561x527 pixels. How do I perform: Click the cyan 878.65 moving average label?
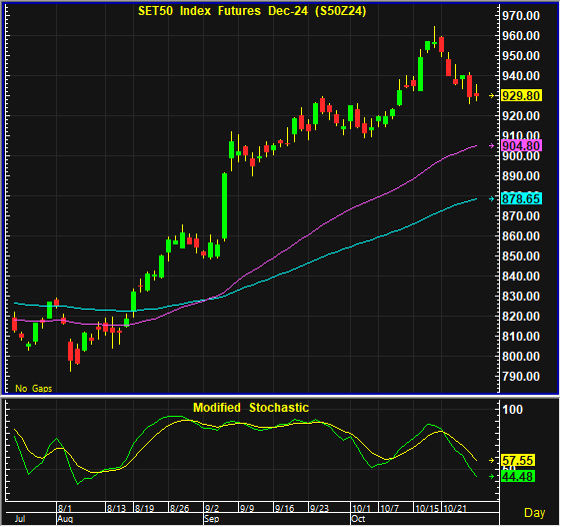pyautogui.click(x=521, y=199)
